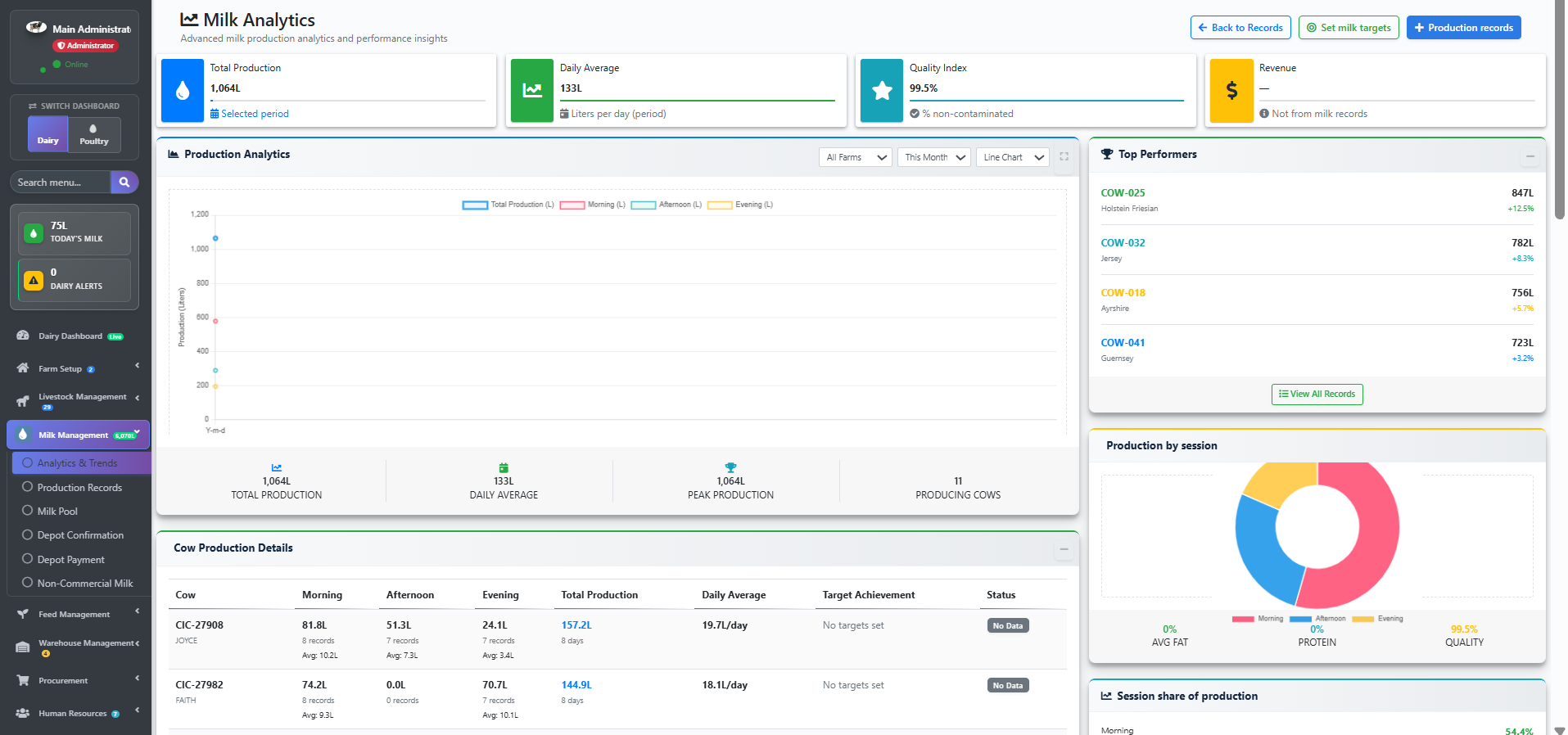1568x735 pixels.
Task: Click the Daily Average chart icon
Action: [x=532, y=91]
